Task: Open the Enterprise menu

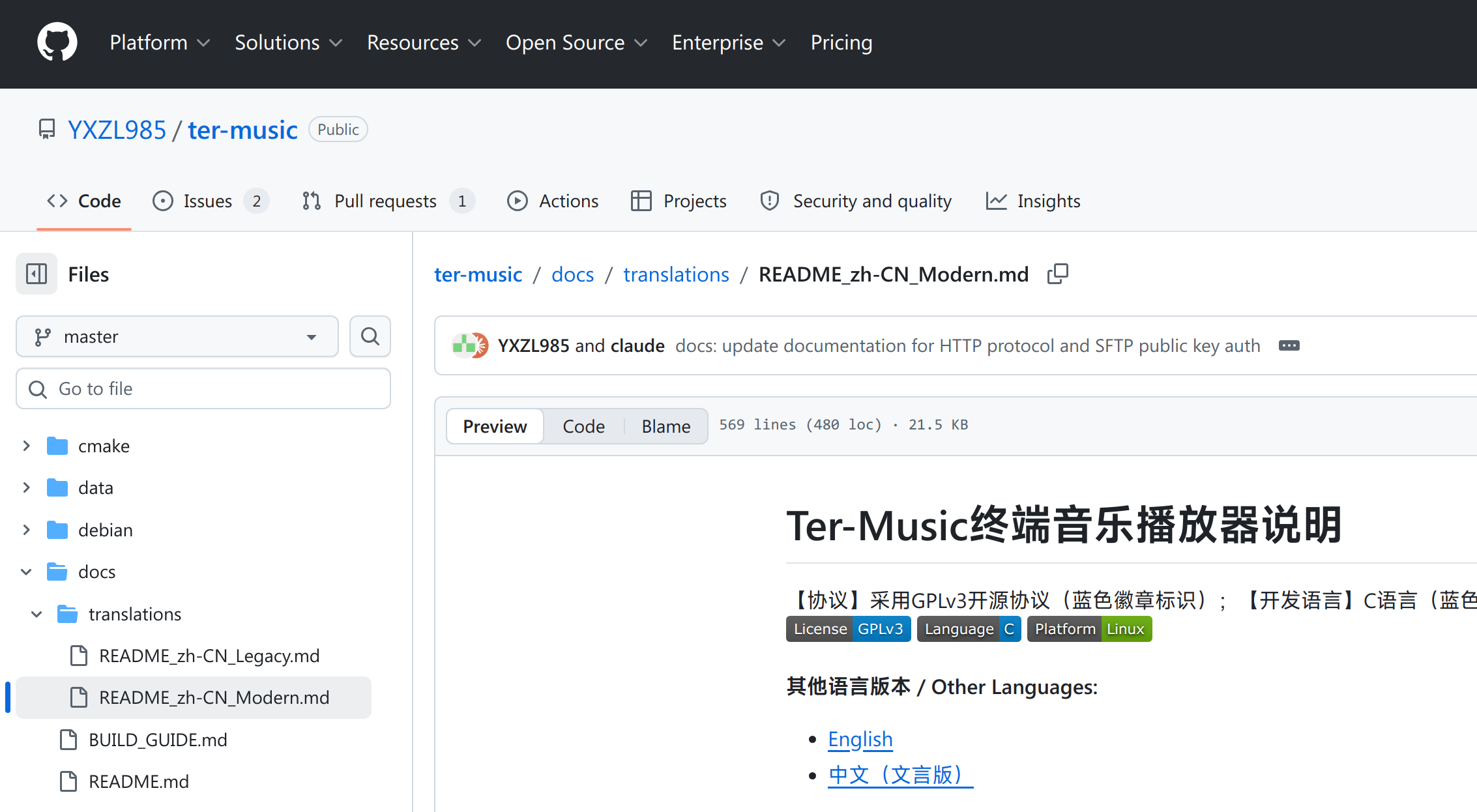Action: [729, 42]
